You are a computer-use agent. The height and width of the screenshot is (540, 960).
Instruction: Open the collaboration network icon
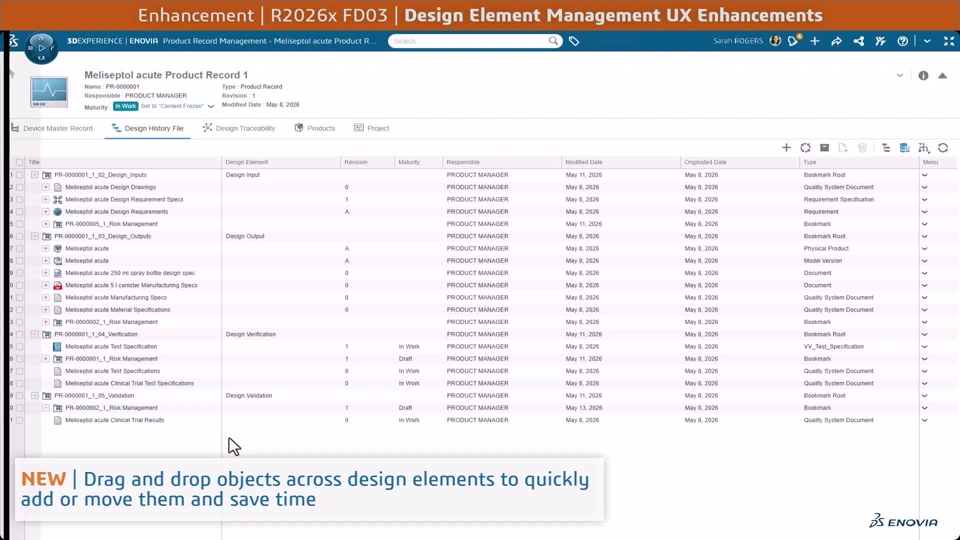pyautogui.click(x=858, y=41)
